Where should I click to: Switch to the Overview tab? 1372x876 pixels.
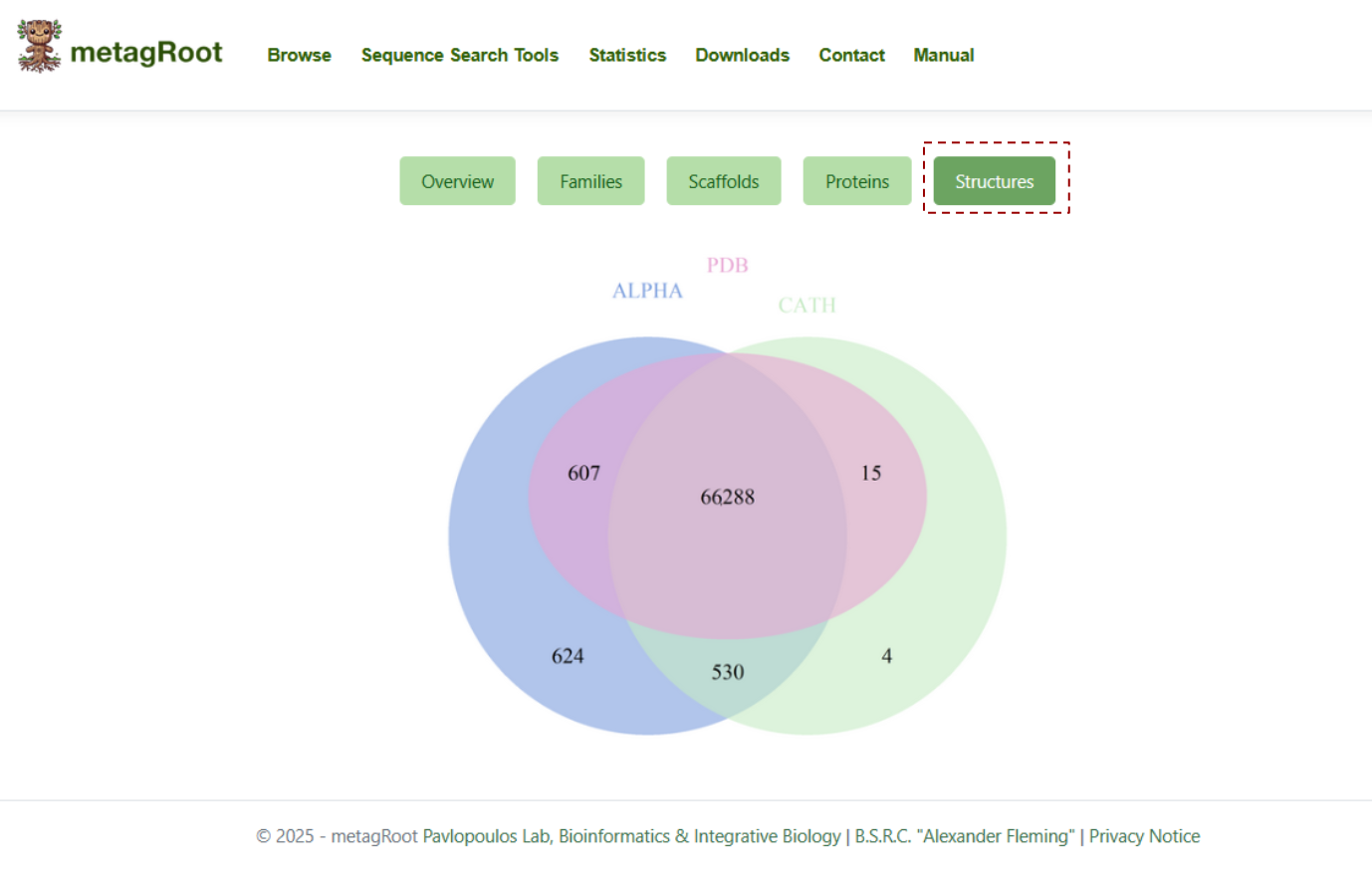[x=457, y=181]
